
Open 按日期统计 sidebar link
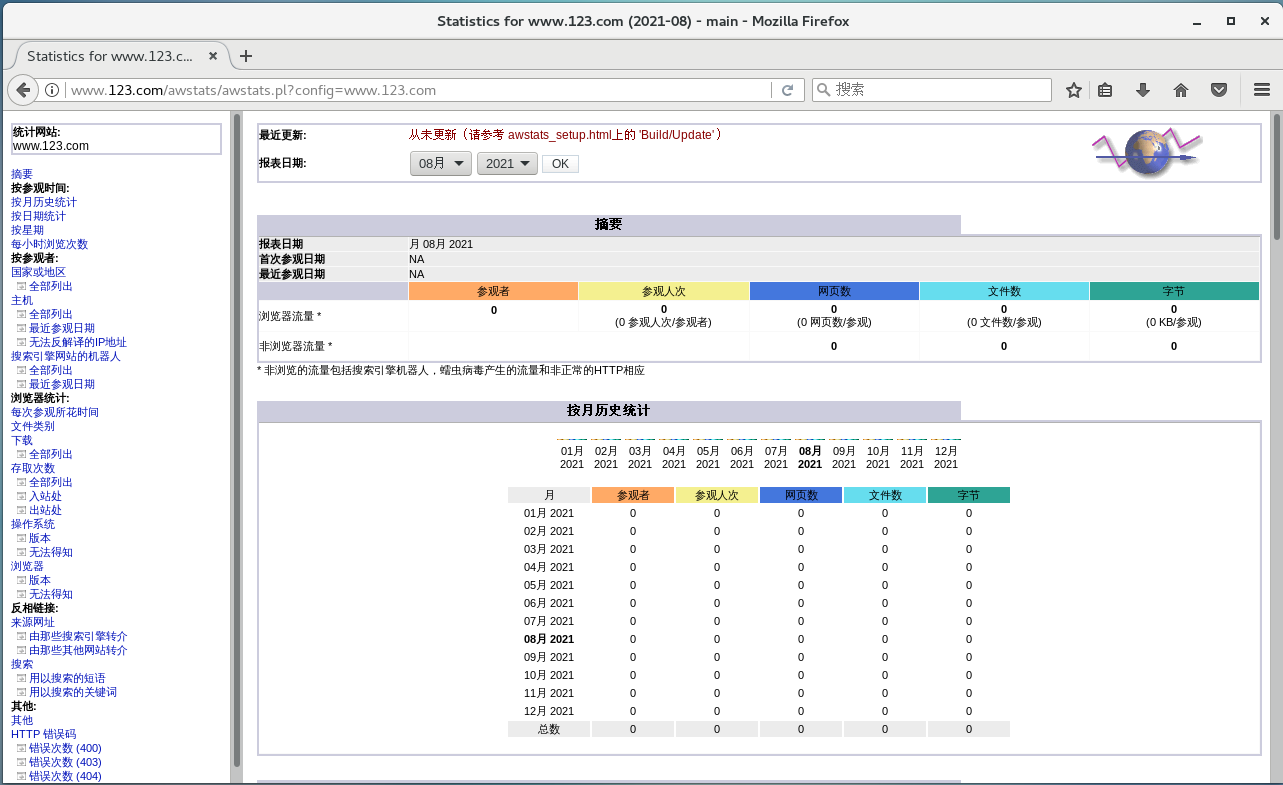coord(38,216)
